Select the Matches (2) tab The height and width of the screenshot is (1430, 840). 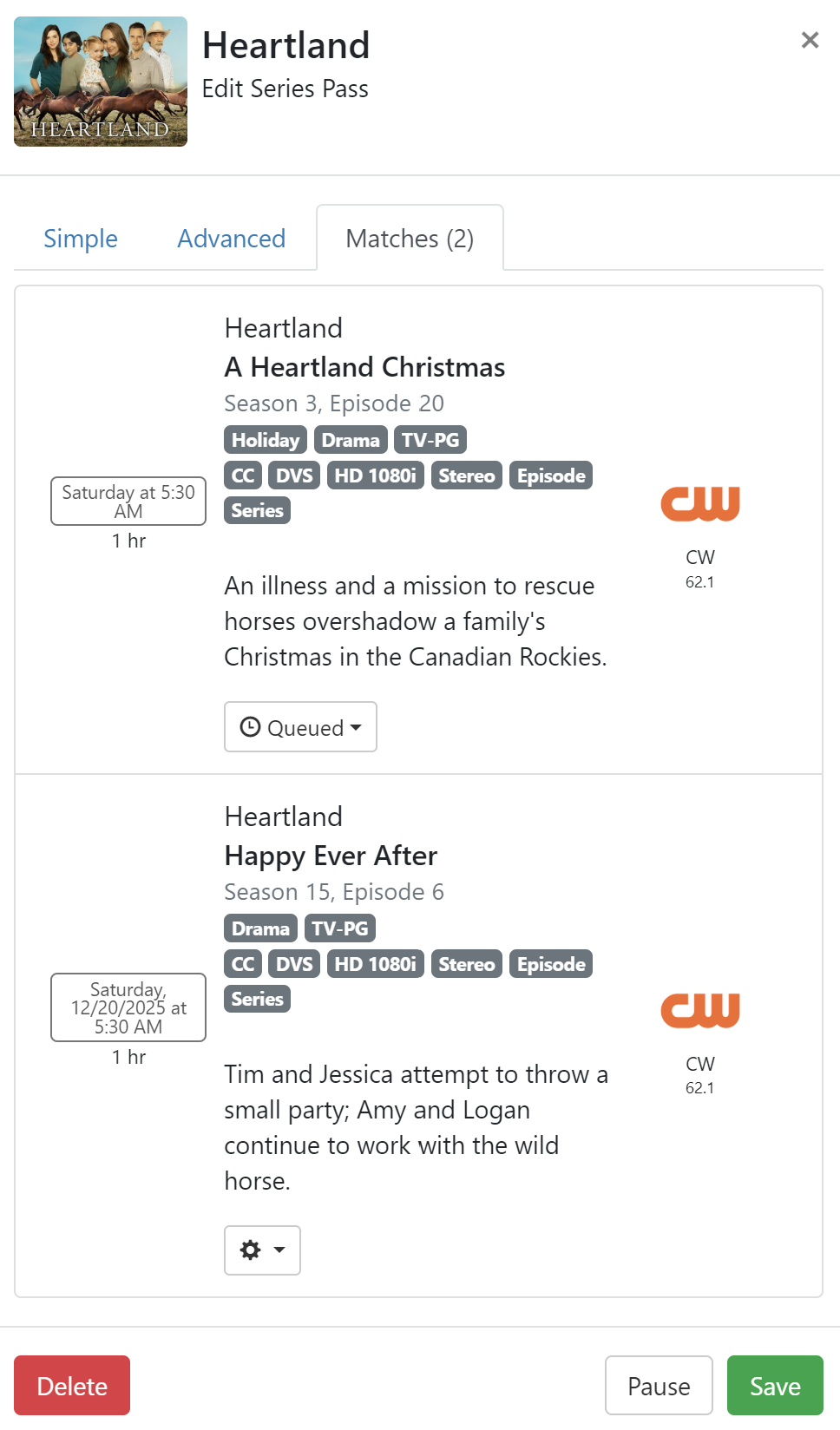[410, 239]
